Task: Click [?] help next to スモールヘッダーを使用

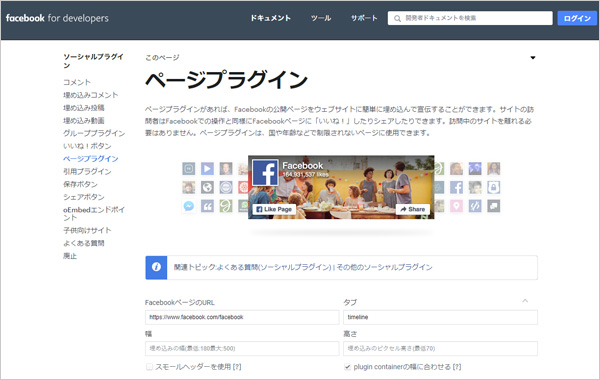Action: click(x=237, y=367)
